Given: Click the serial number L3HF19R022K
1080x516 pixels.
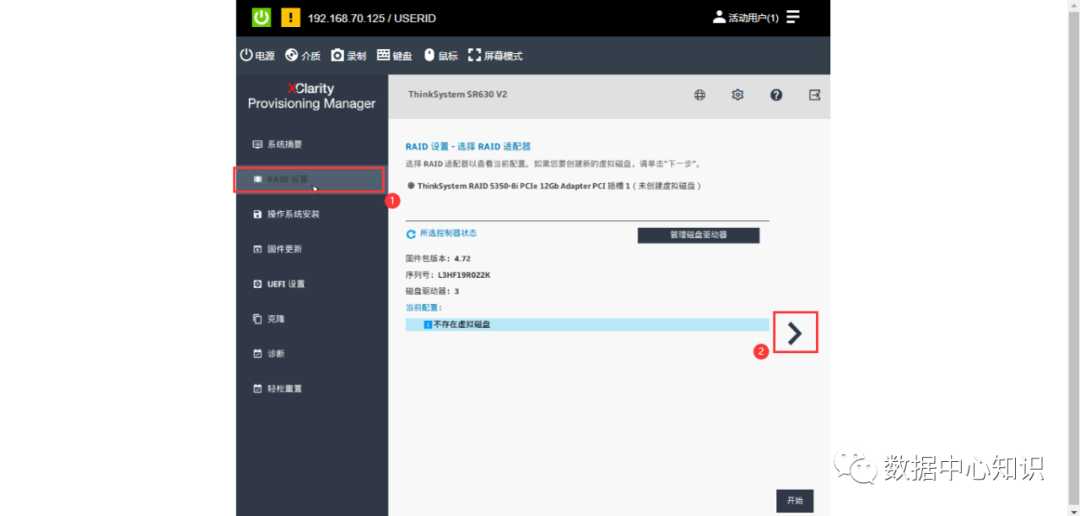Looking at the screenshot, I should pyautogui.click(x=464, y=275).
